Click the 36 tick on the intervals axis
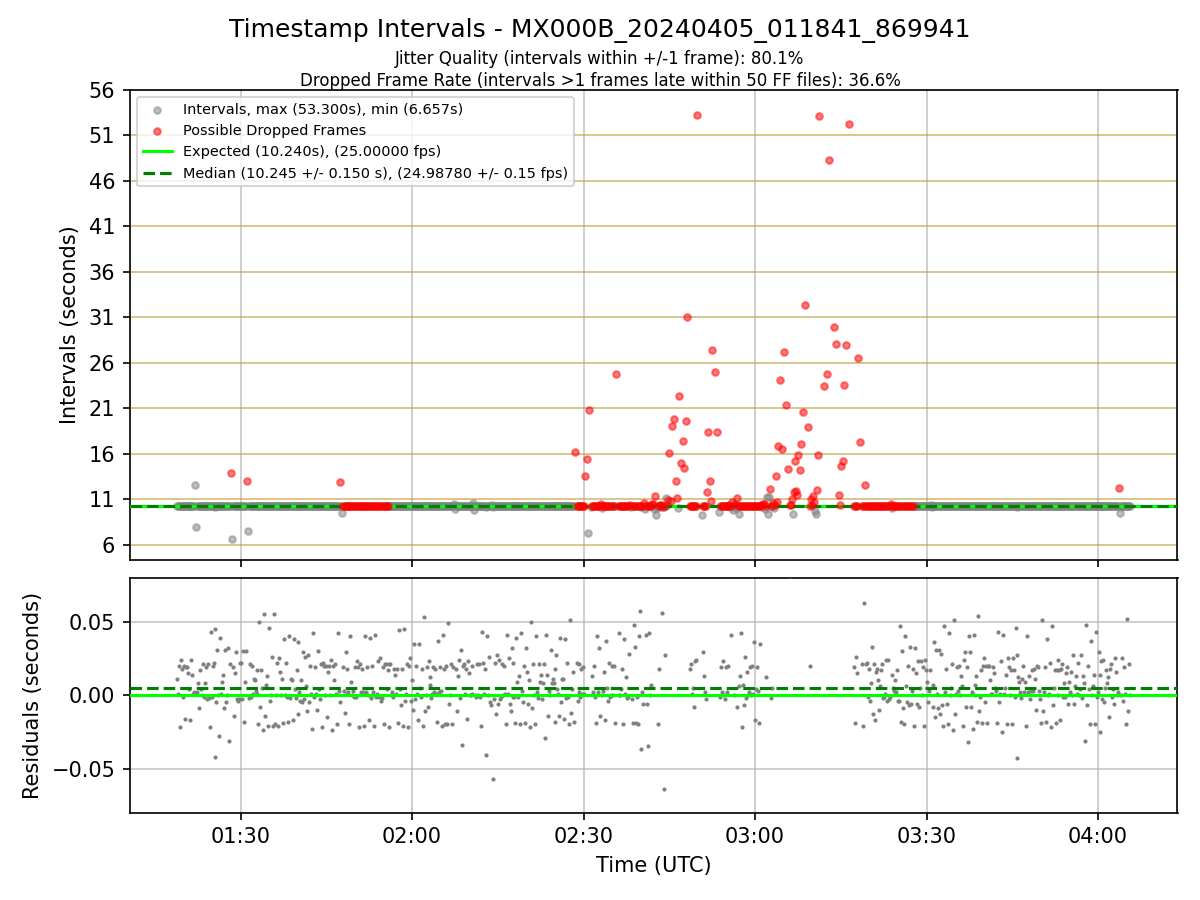The image size is (1200, 900). point(104,272)
